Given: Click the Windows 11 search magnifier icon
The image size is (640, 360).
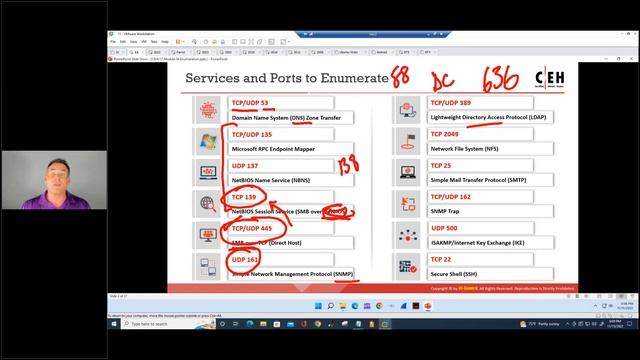Looking at the screenshot, I should (x=331, y=306).
